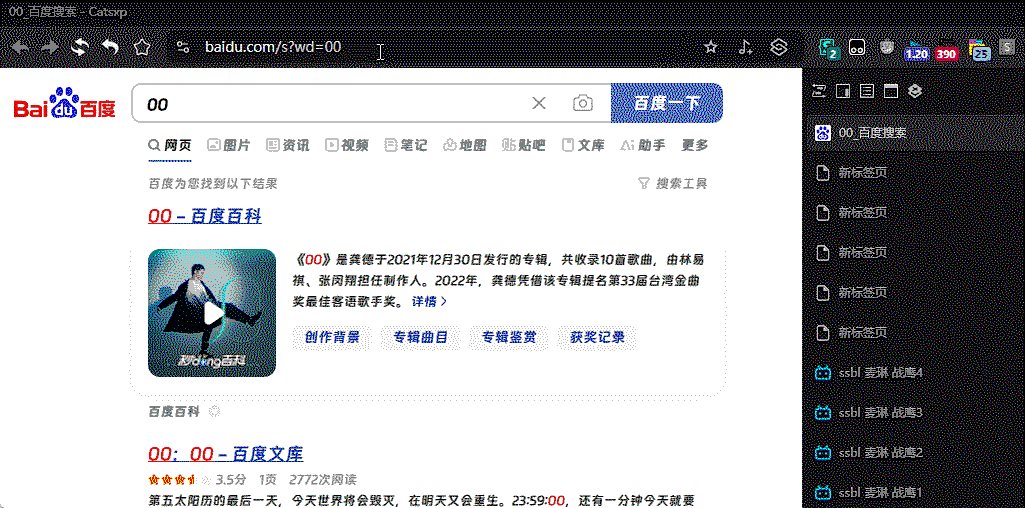Bookmark this page with the star icon
Image resolution: width=1025 pixels, height=508 pixels.
coord(711,47)
